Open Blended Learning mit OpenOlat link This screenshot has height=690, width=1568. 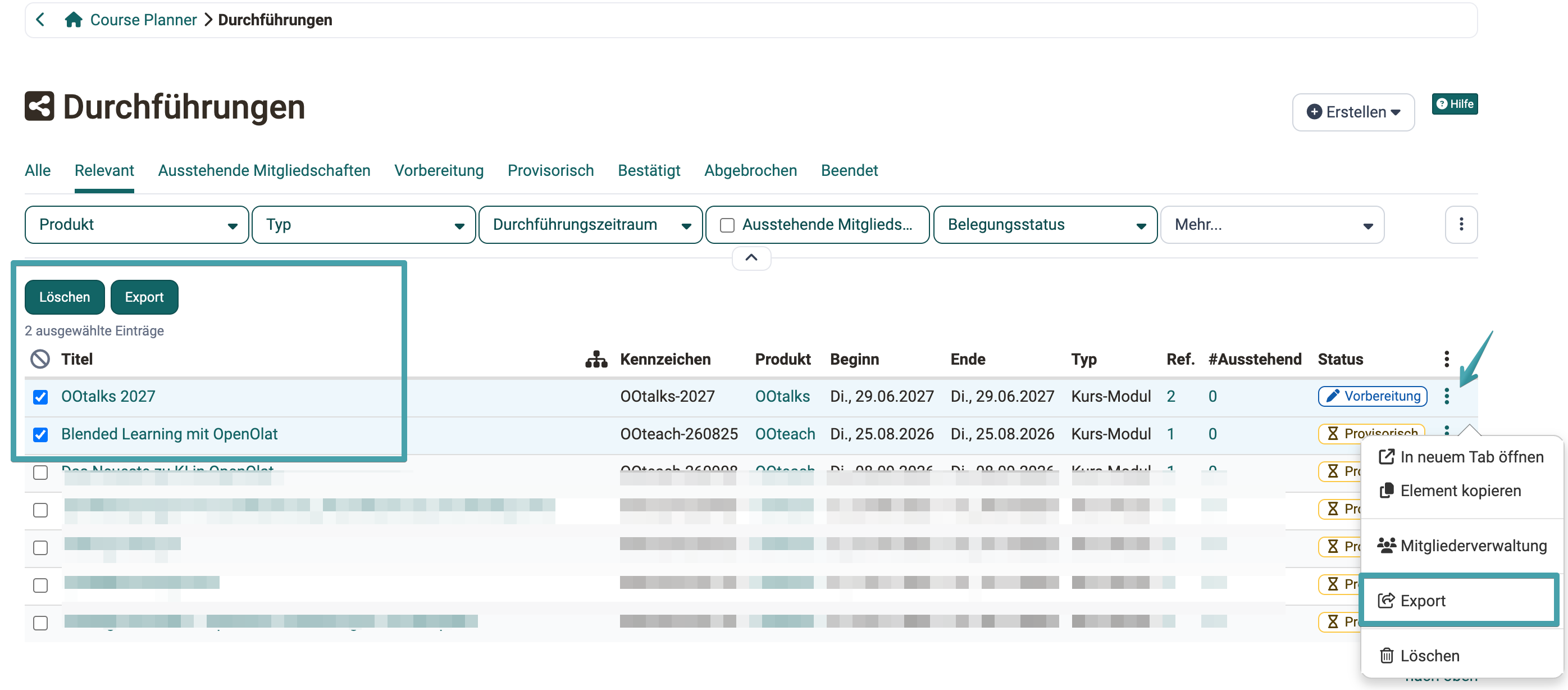pyautogui.click(x=169, y=434)
